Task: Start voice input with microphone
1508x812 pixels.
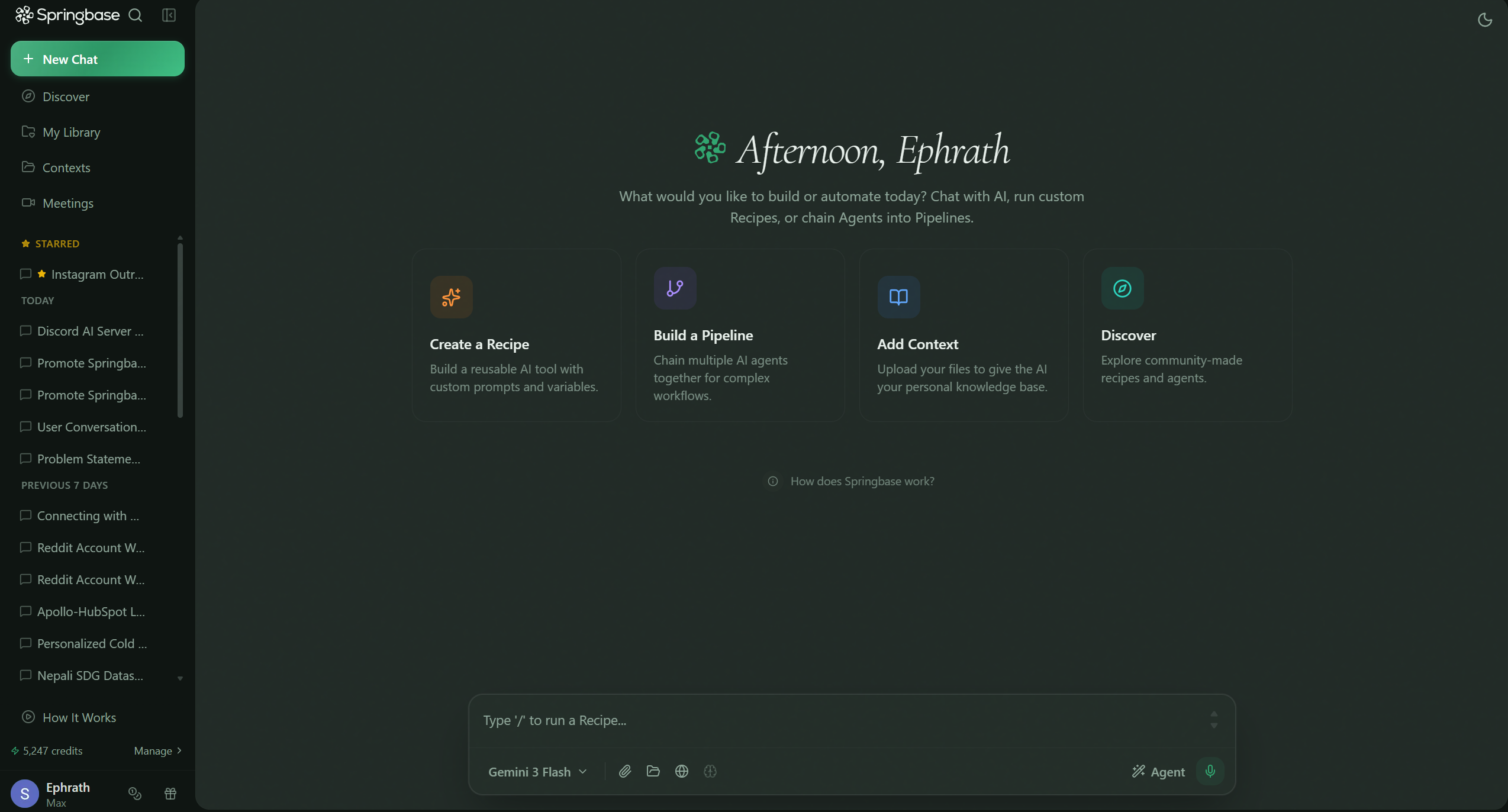Action: click(1210, 771)
